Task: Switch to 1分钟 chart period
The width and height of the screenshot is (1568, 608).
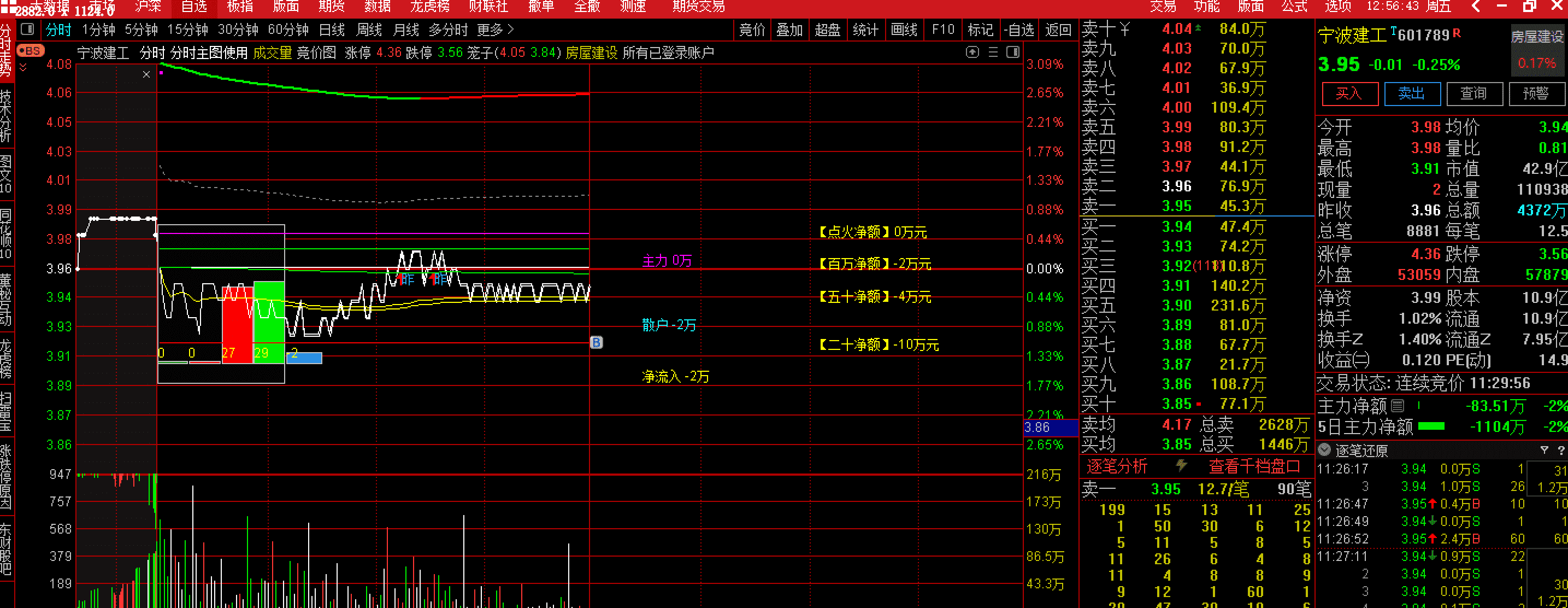Action: click(x=98, y=29)
